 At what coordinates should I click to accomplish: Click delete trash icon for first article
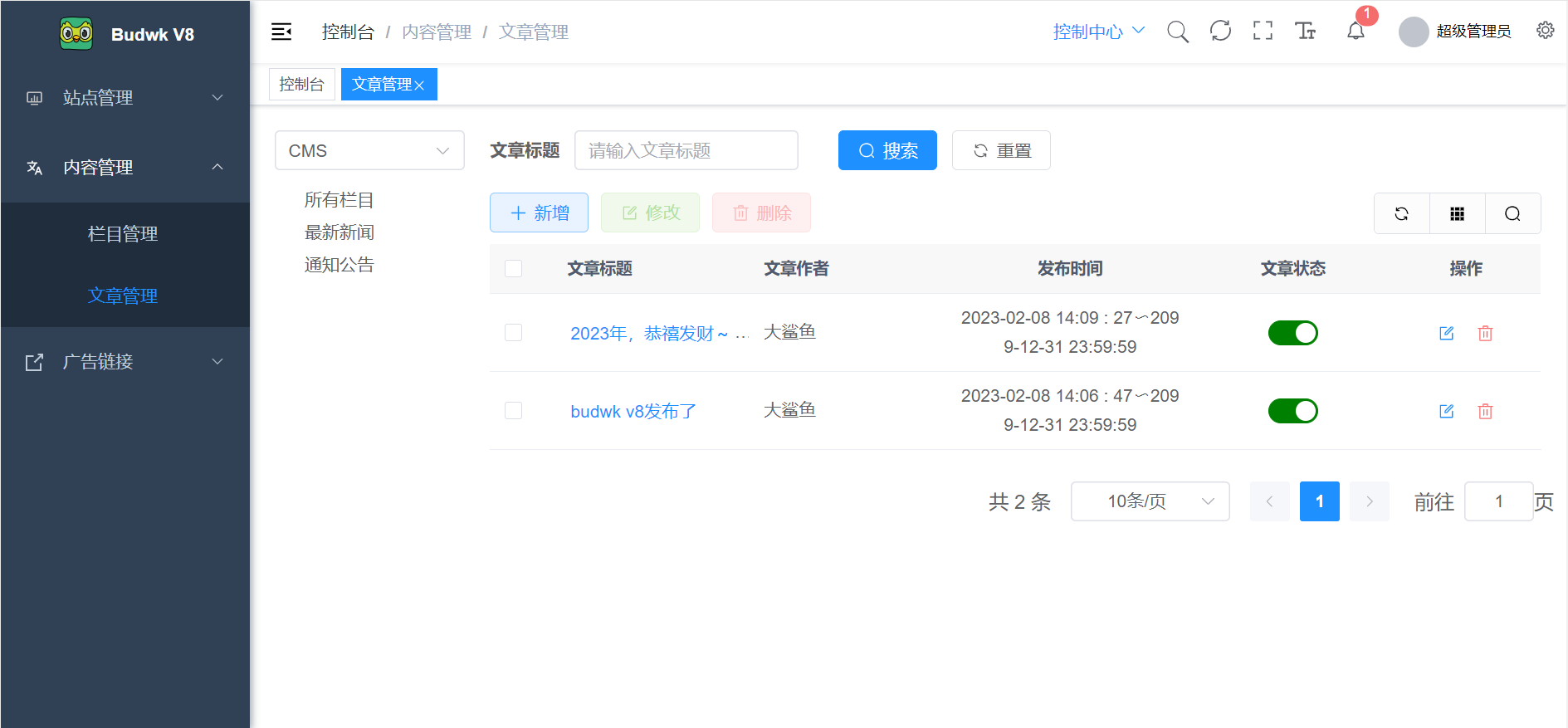[1485, 333]
